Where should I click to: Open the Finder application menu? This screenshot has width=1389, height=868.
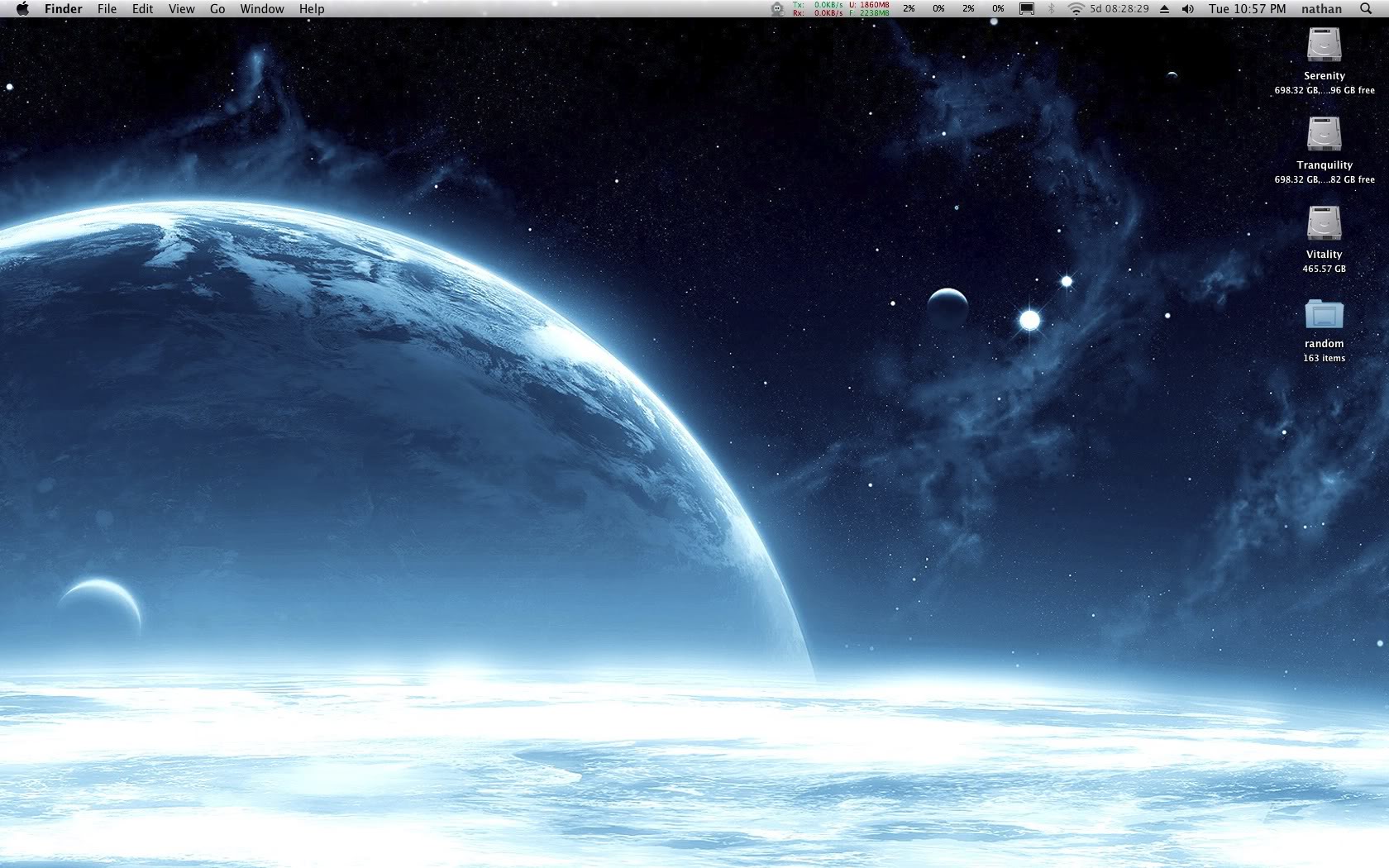tap(64, 9)
